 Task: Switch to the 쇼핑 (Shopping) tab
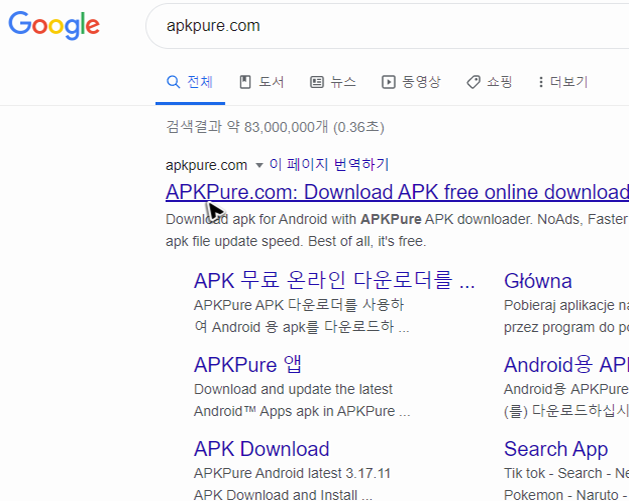coord(489,82)
